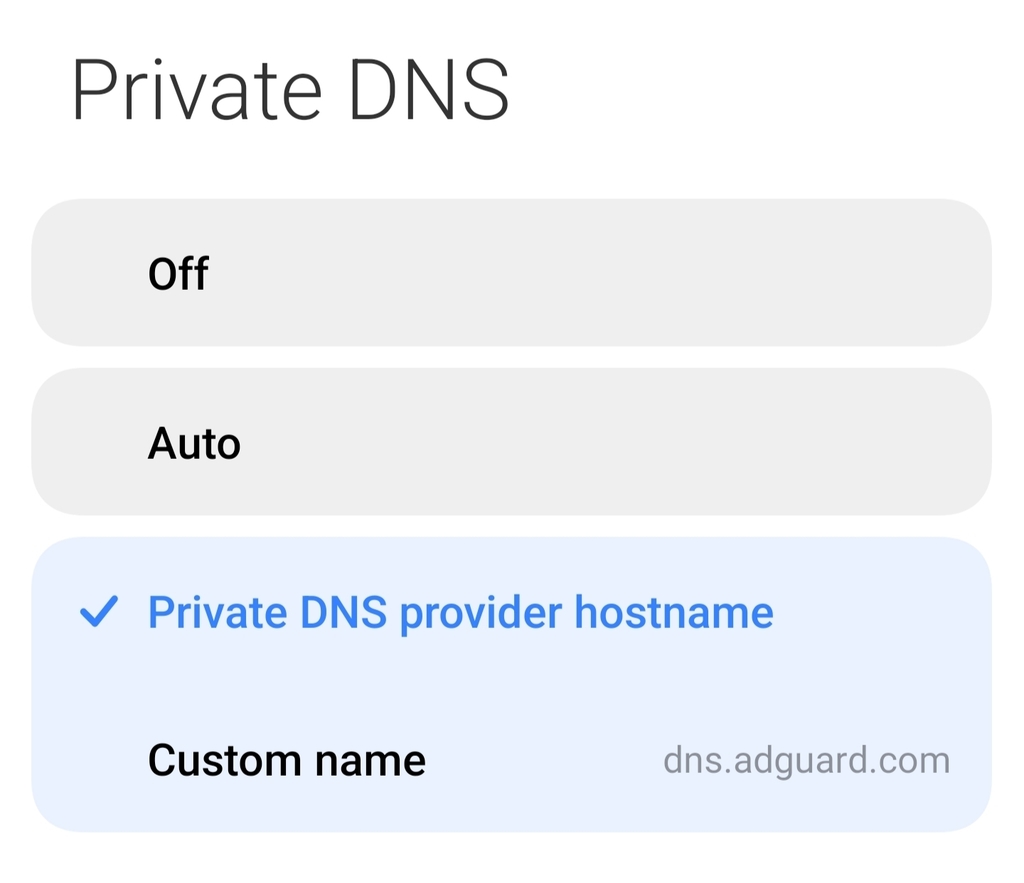Choose Auto private DNS mode
Viewport: 1024px width, 883px height.
(510, 443)
